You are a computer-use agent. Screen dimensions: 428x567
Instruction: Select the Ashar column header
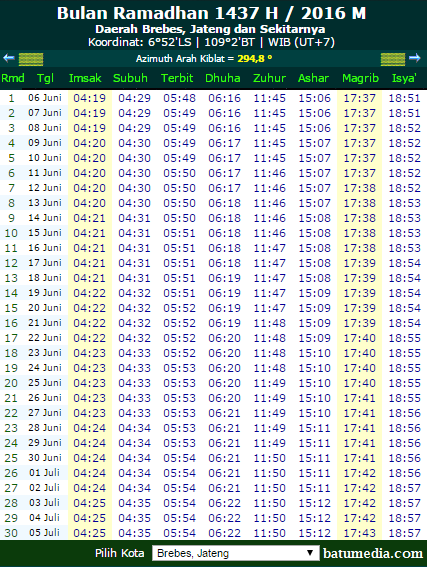[x=313, y=78]
